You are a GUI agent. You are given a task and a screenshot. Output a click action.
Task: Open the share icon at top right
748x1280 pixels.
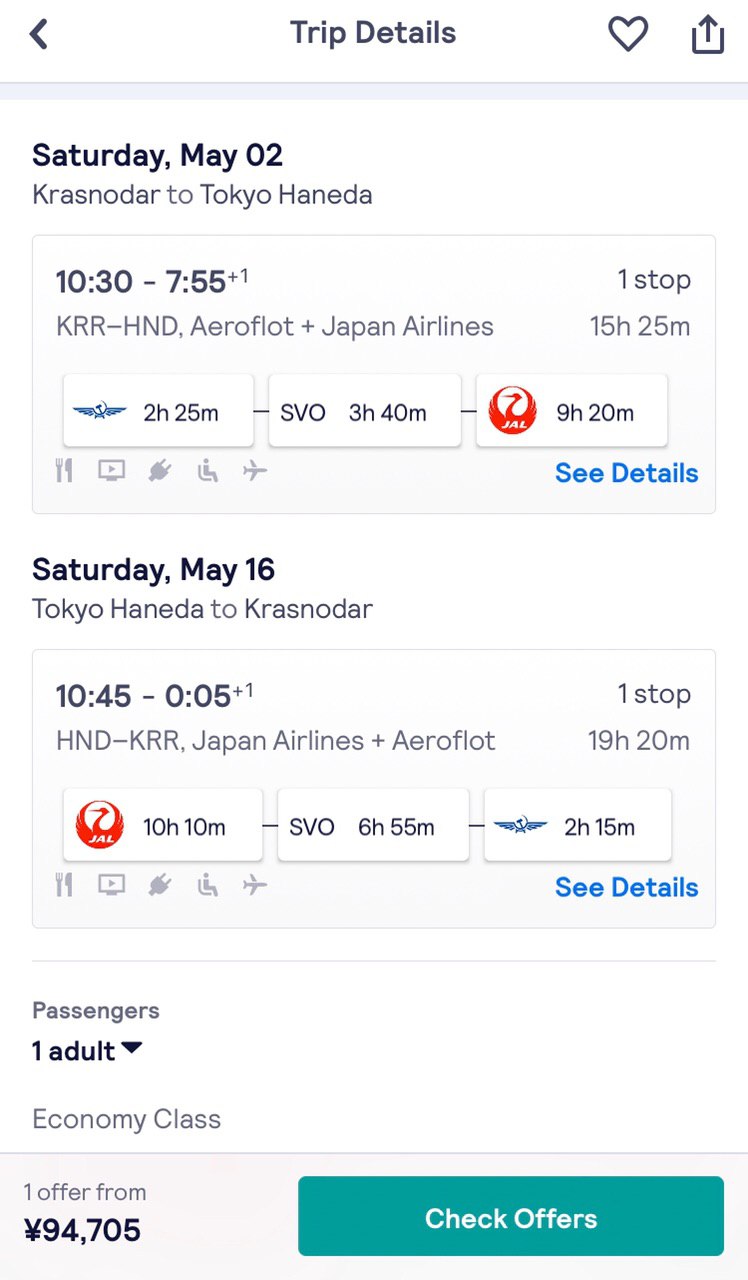pos(707,35)
